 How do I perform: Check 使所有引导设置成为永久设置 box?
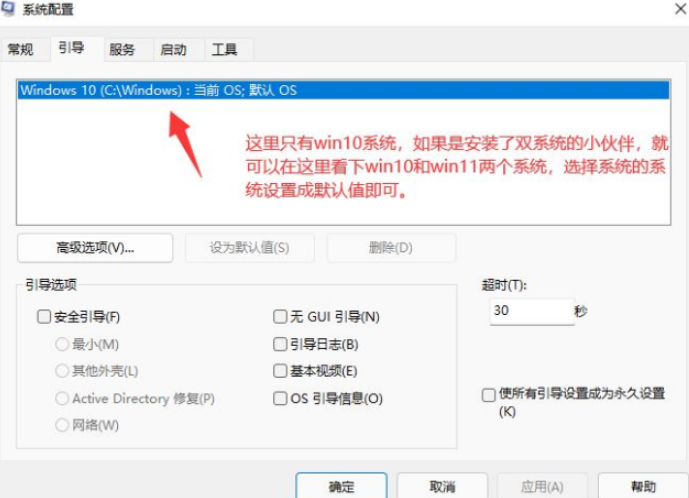click(x=489, y=395)
